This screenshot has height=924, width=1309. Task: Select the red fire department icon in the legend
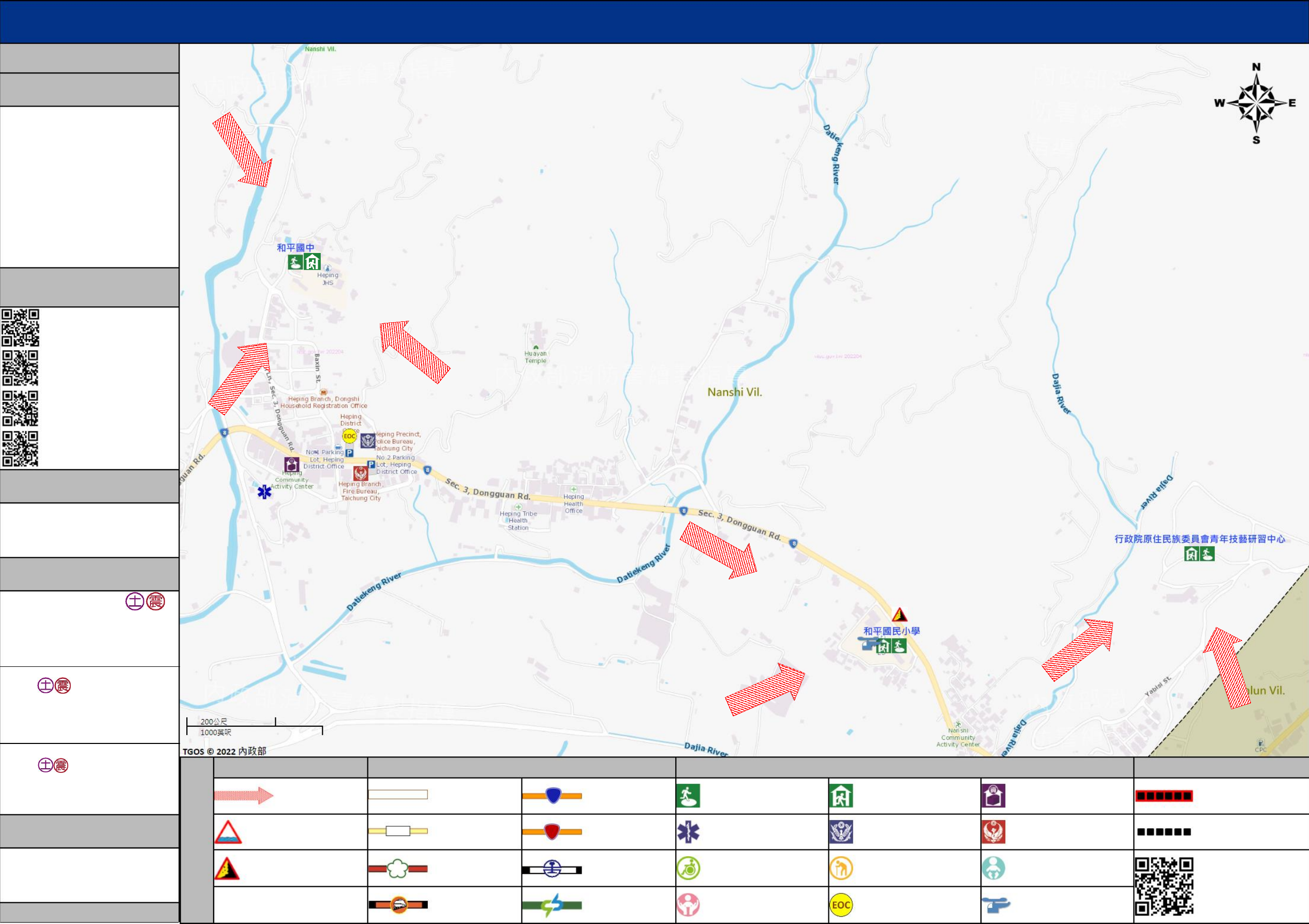coord(993,832)
